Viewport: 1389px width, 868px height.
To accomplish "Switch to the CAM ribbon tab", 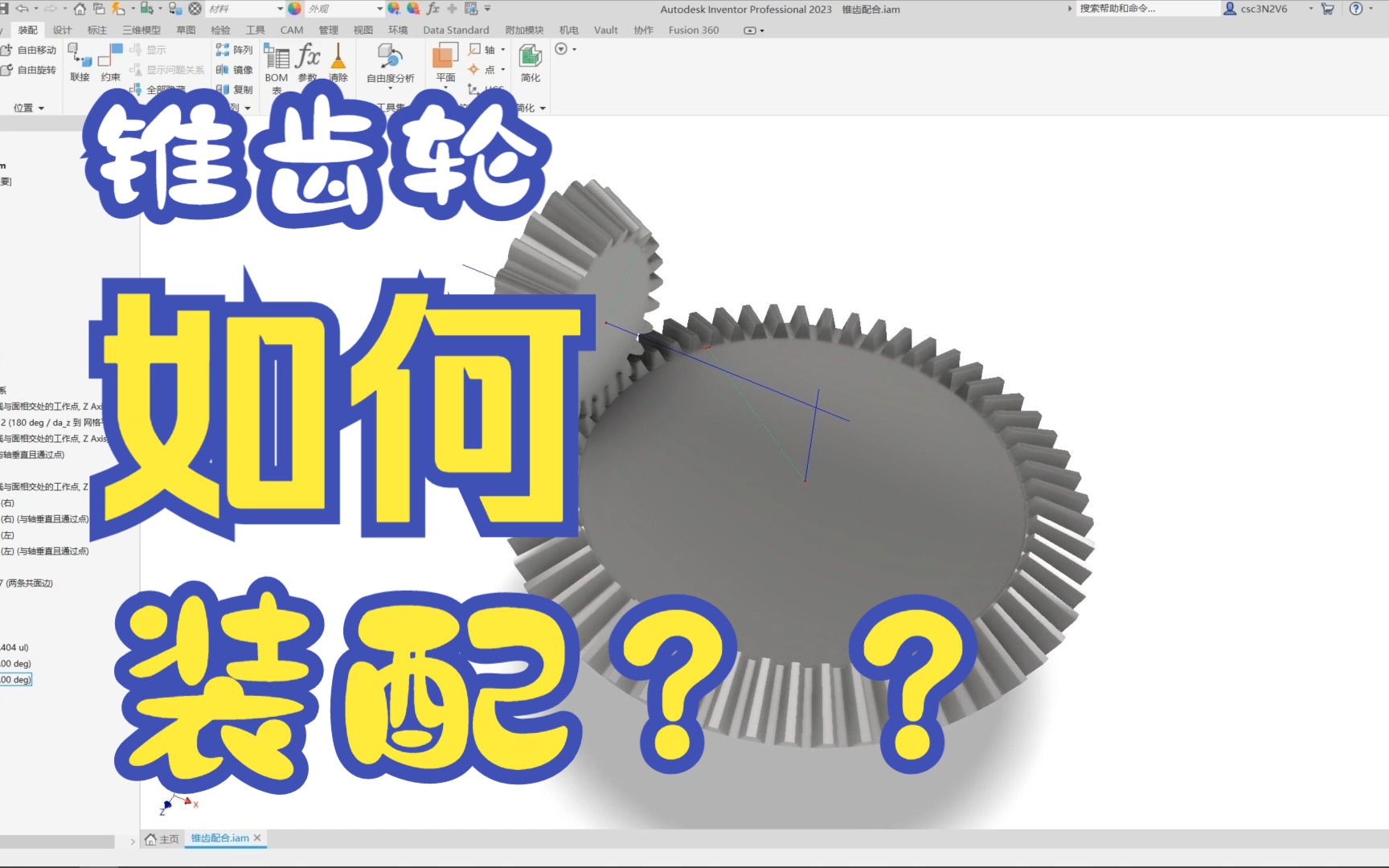I will [x=291, y=30].
